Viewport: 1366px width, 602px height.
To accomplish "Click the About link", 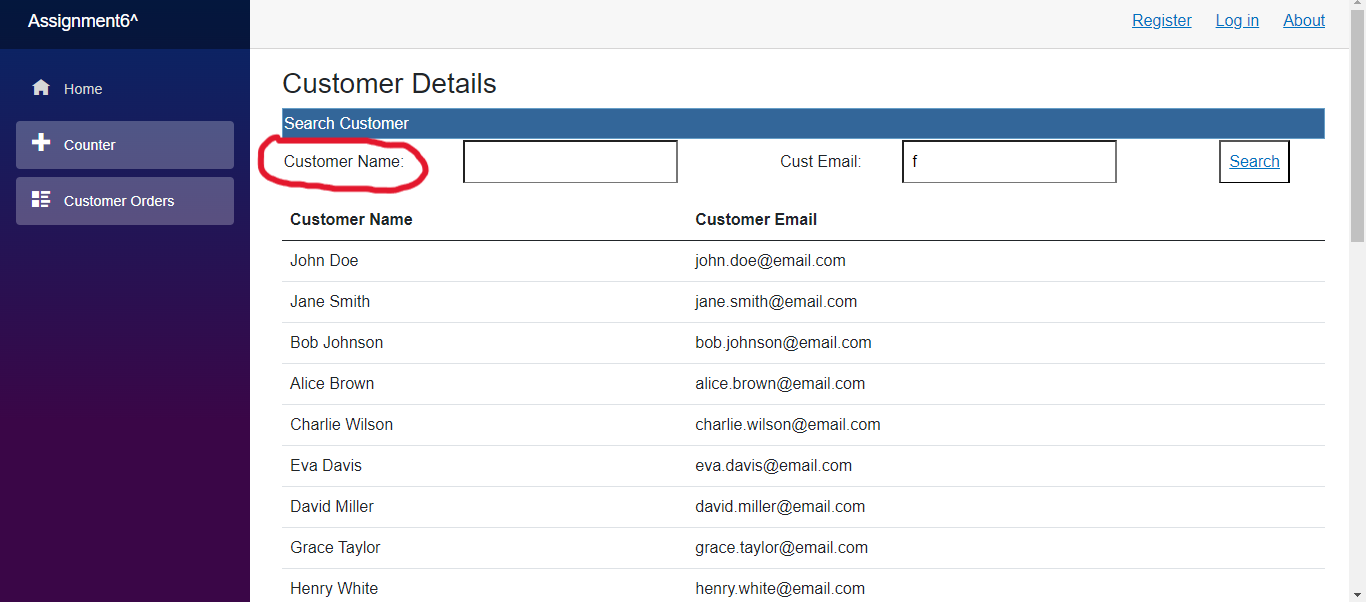I will pyautogui.click(x=1303, y=20).
